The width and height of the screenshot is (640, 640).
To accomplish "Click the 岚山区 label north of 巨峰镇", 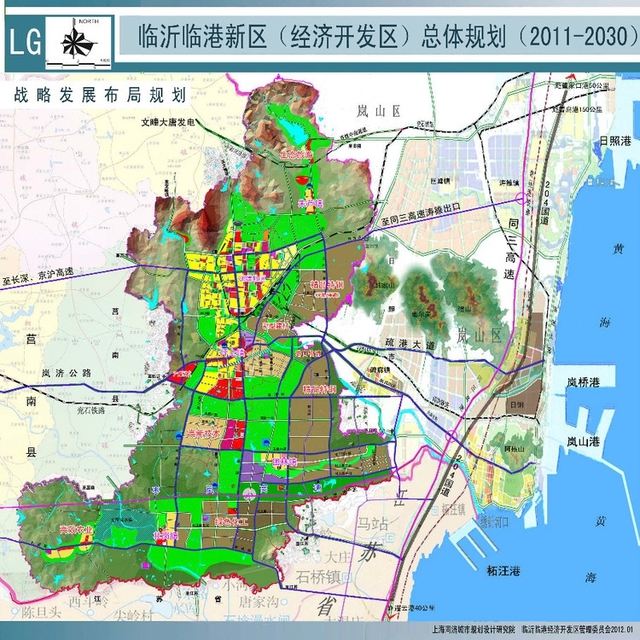I will [378, 111].
